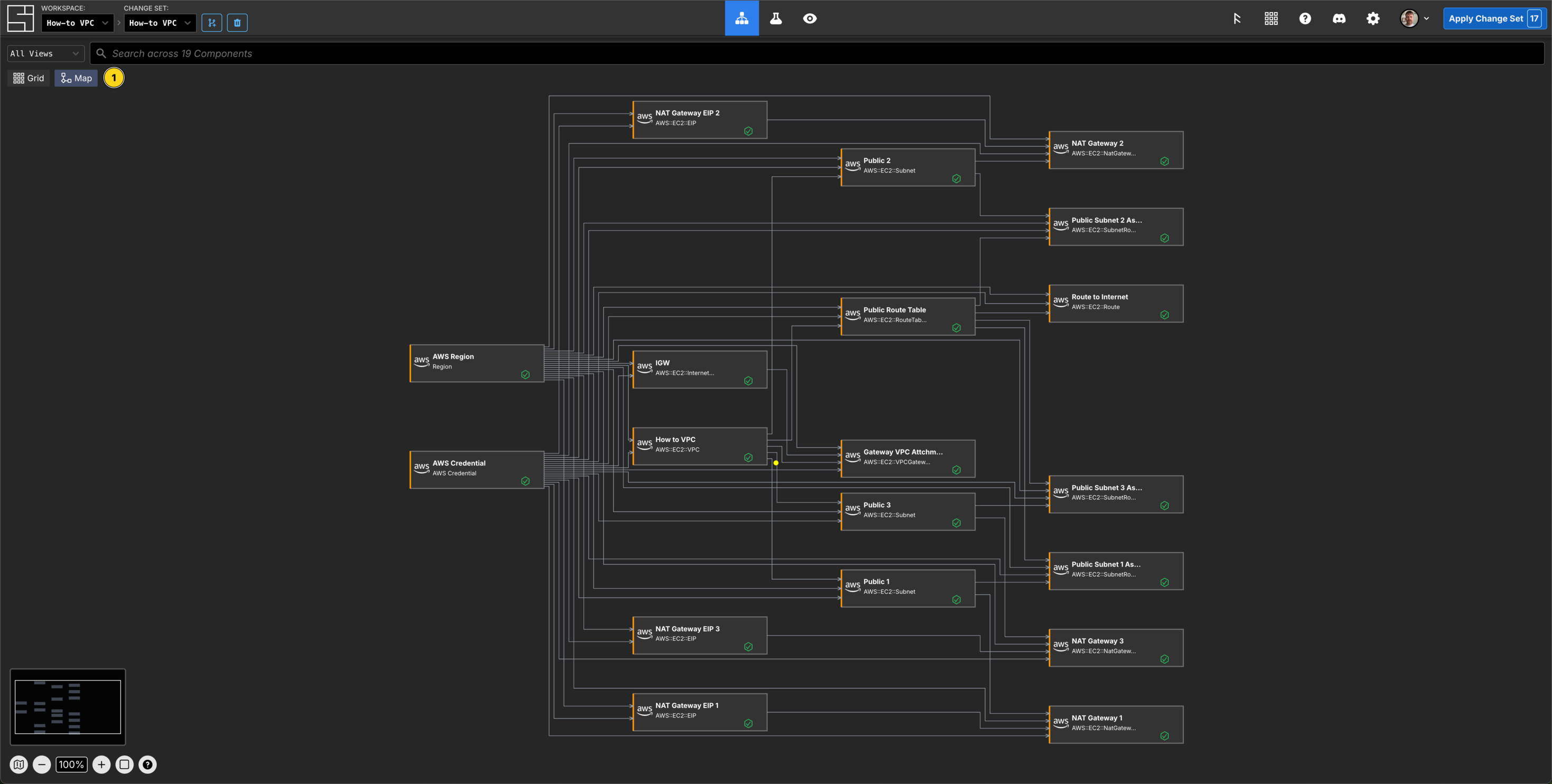This screenshot has width=1552, height=784.
Task: Click qualification check on IGW component
Action: (x=749, y=381)
